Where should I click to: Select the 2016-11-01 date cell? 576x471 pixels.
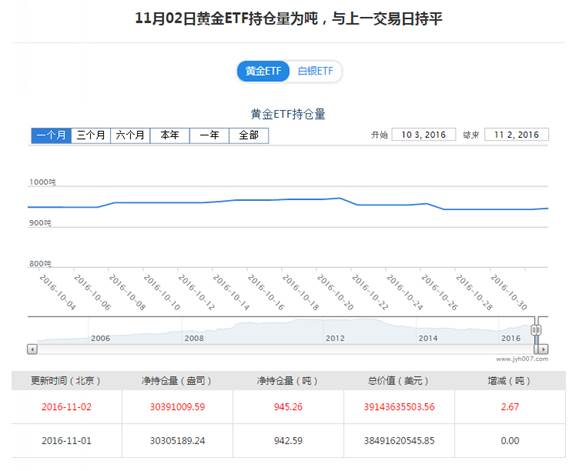click(66, 441)
